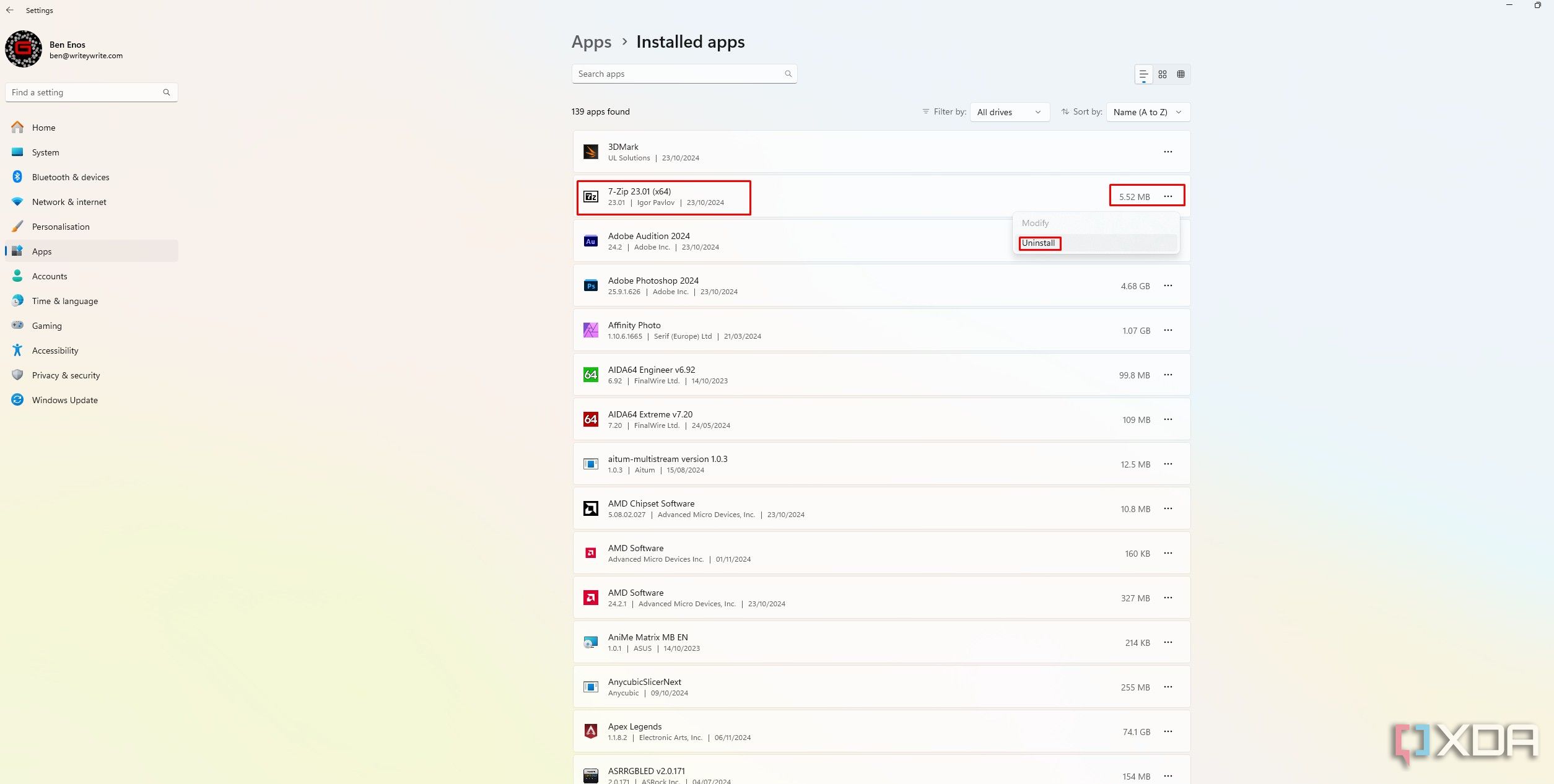Switch to grid view layout

tap(1163, 74)
